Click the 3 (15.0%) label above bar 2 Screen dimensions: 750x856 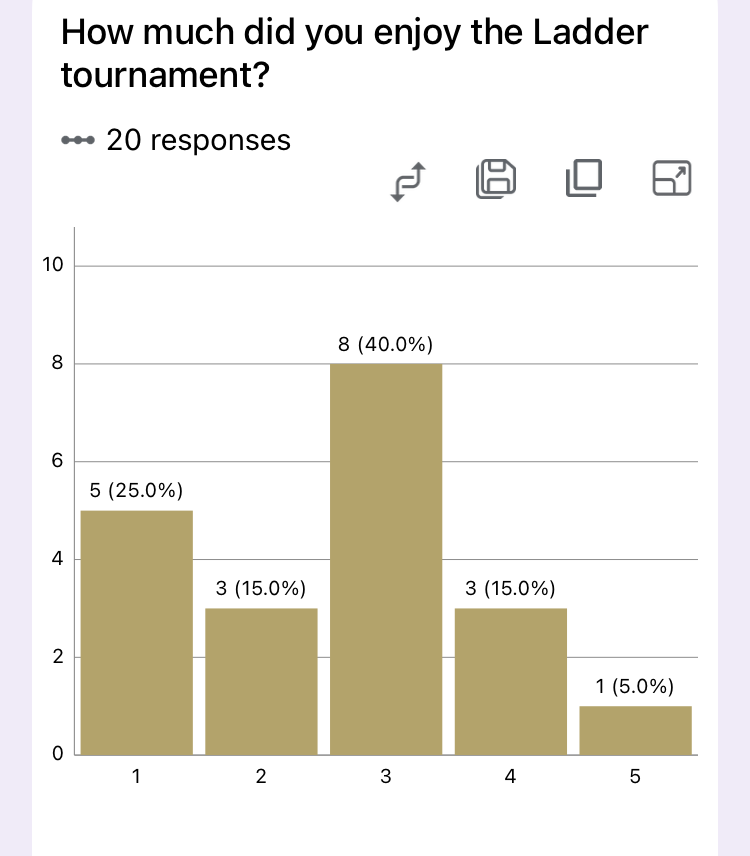click(x=260, y=588)
